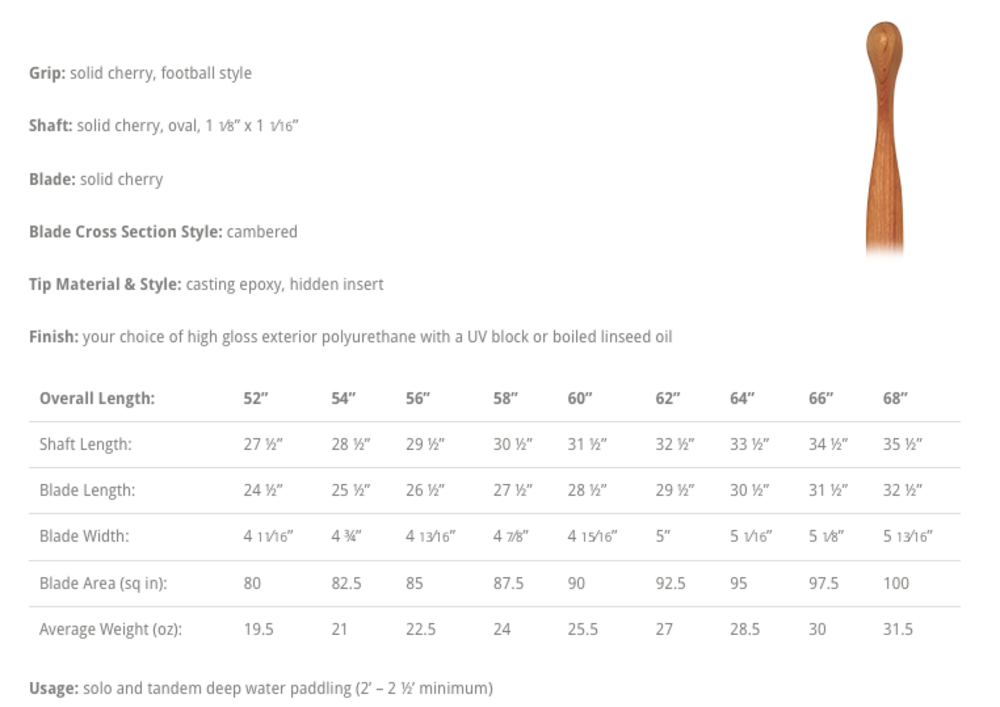Screen dimensions: 1000x707
Task: Click the "Shaft:" specification label
Action: 51,126
